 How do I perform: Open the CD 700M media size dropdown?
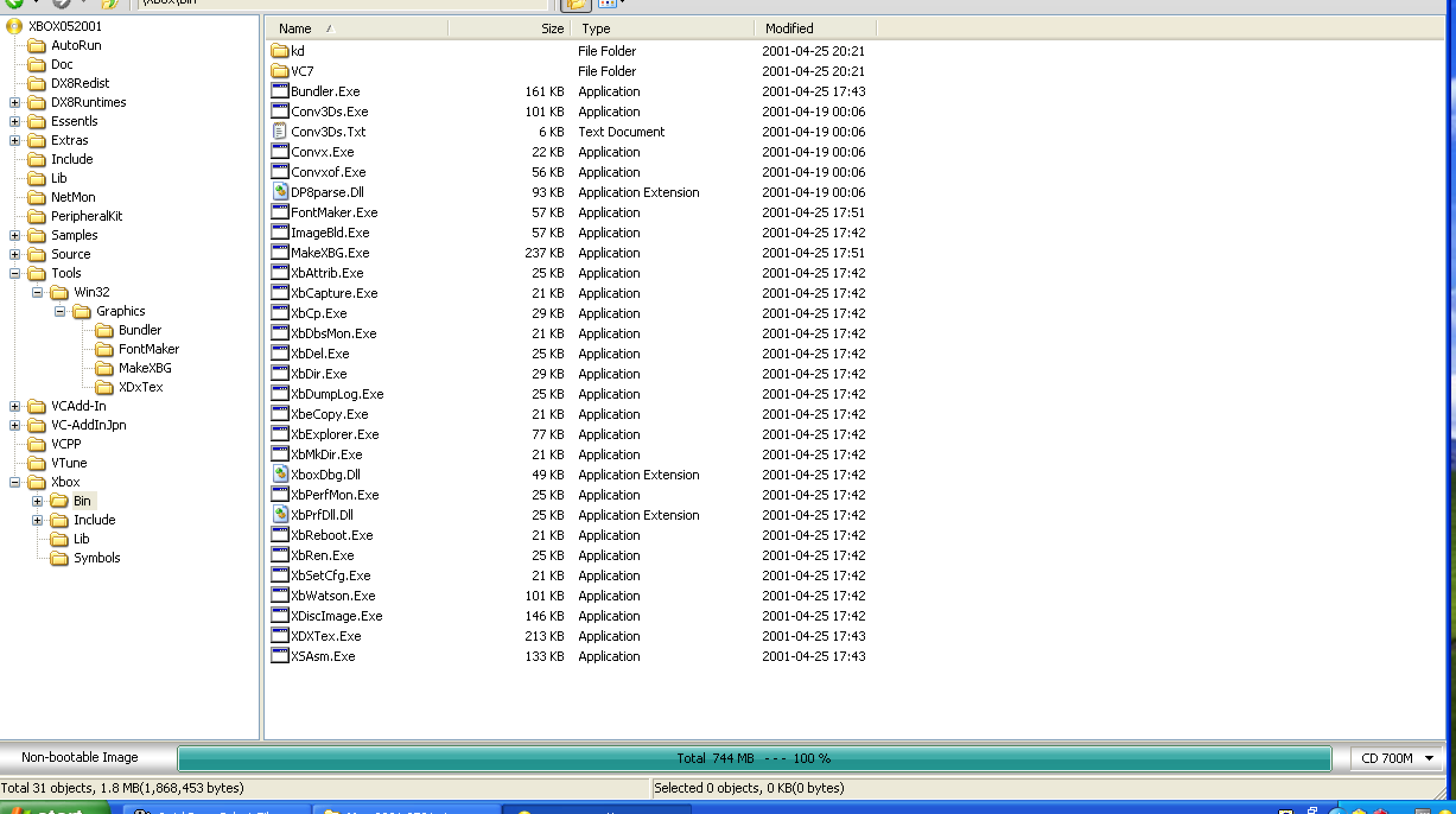pos(1396,758)
